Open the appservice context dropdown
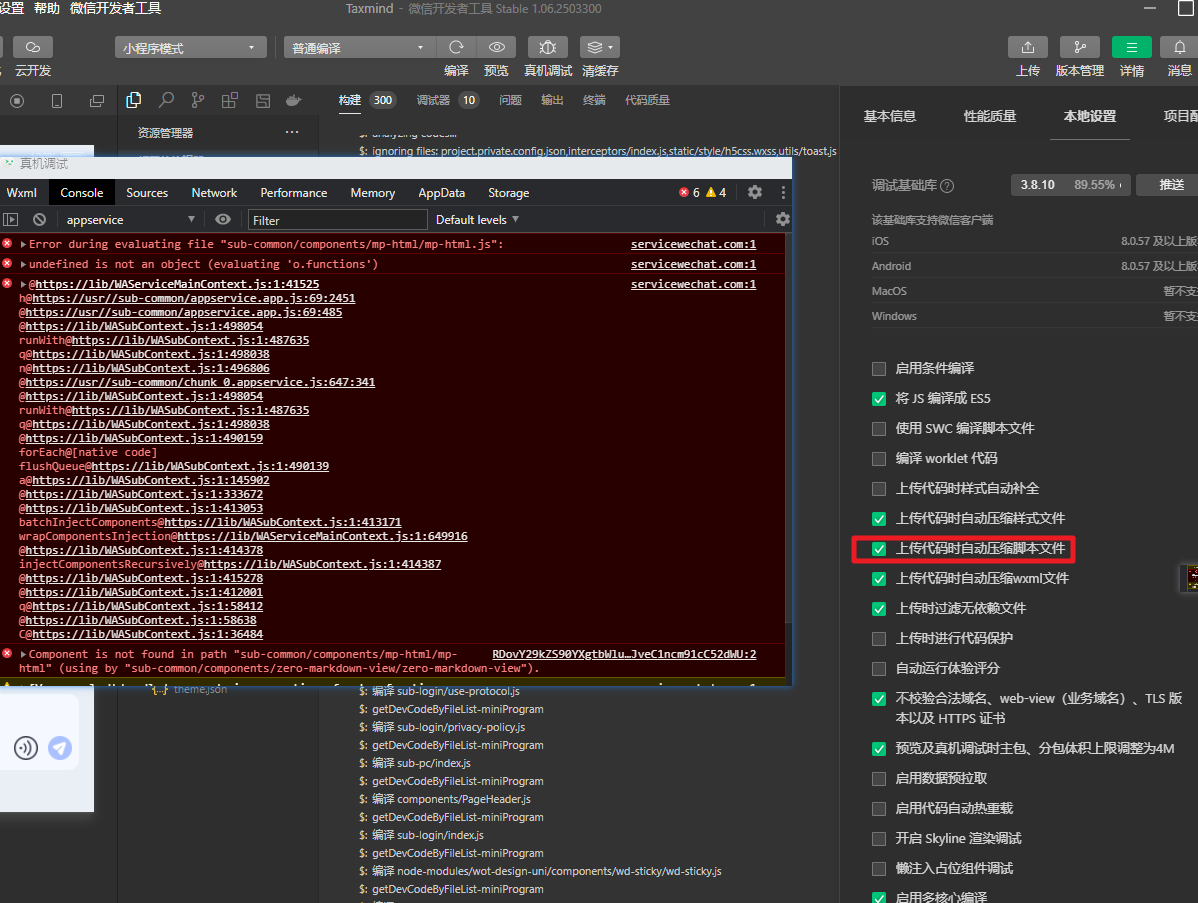 (x=130, y=219)
